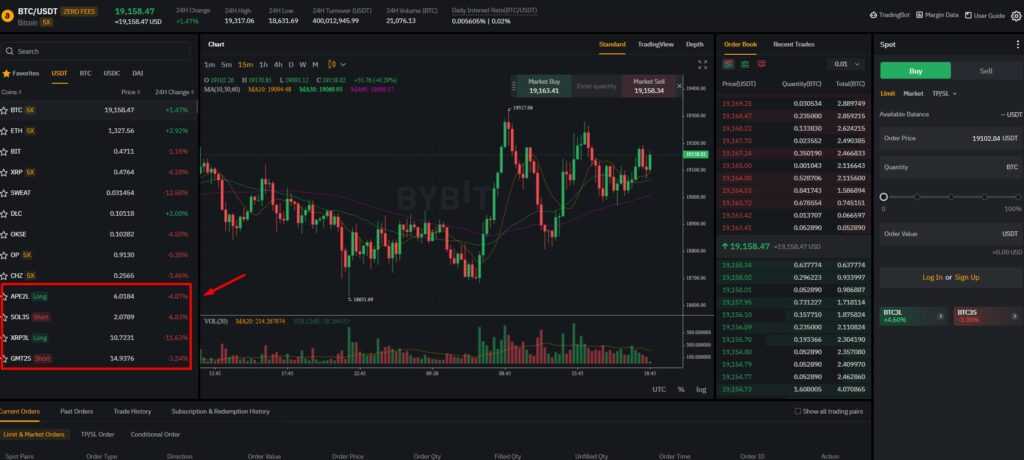The height and width of the screenshot is (460, 1024).
Task: Switch to DAI market tab
Action: 138,73
